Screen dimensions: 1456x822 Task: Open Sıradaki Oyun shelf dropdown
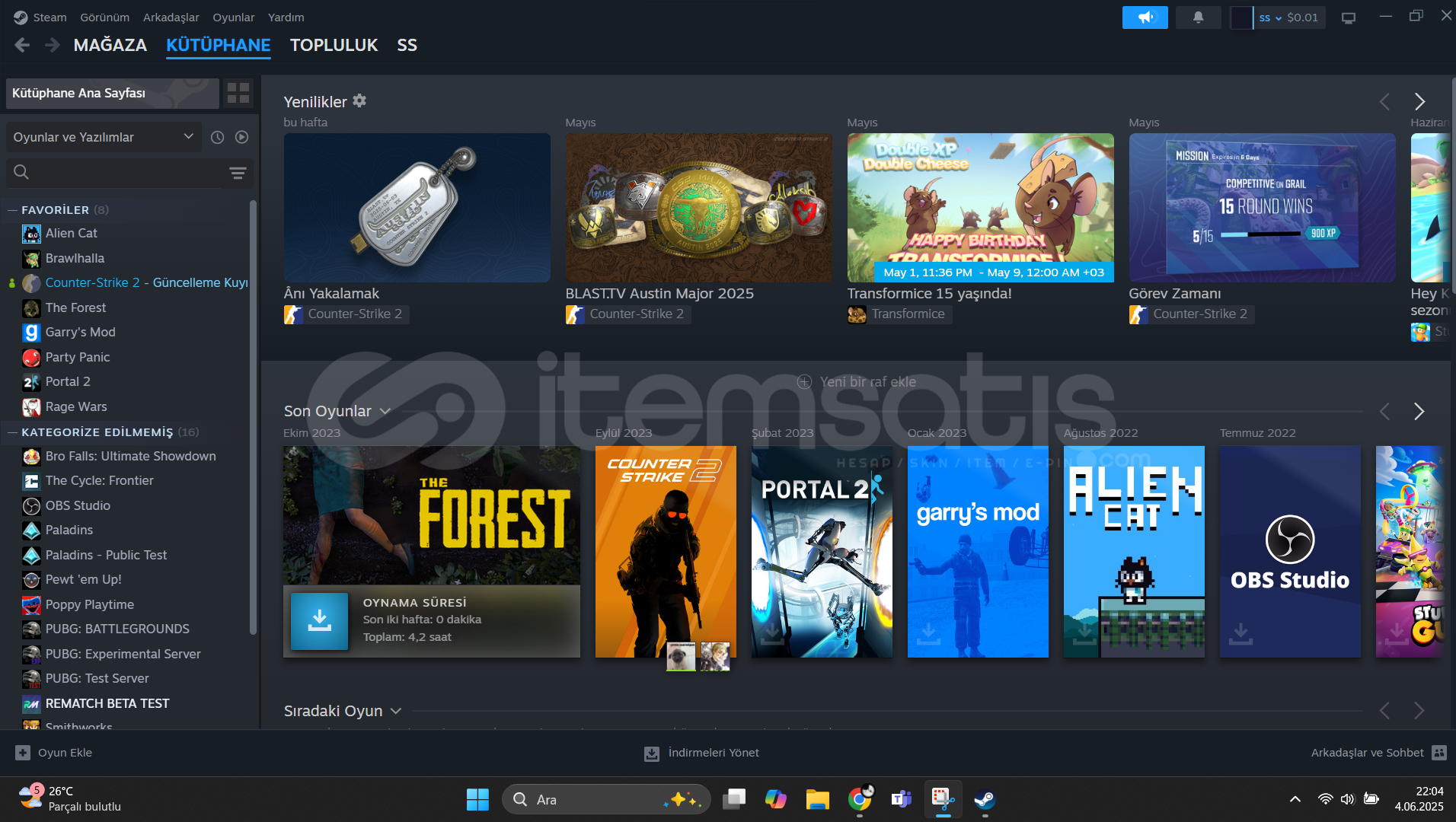pos(396,711)
